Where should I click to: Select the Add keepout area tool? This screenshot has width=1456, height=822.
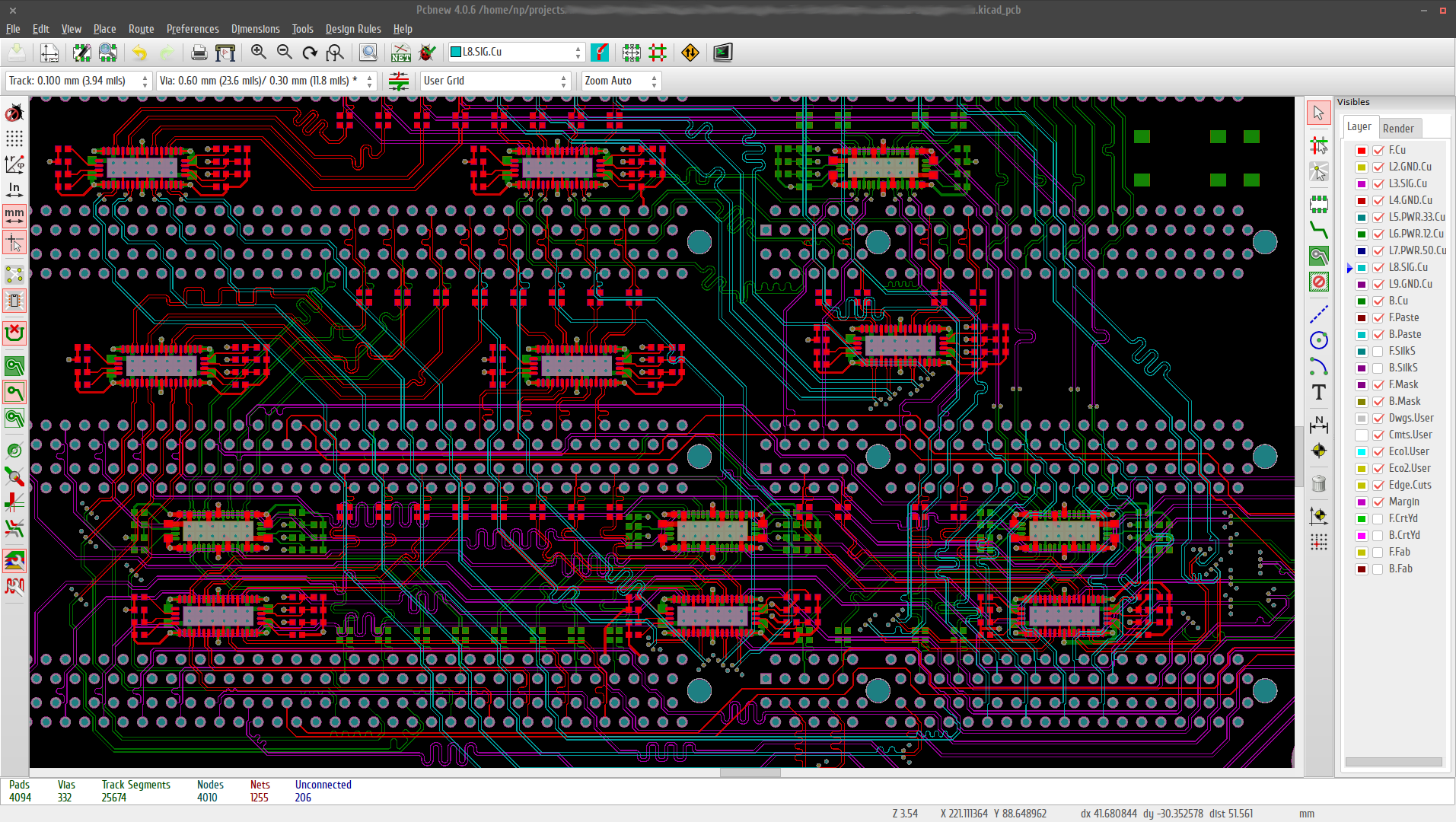[x=1319, y=282]
